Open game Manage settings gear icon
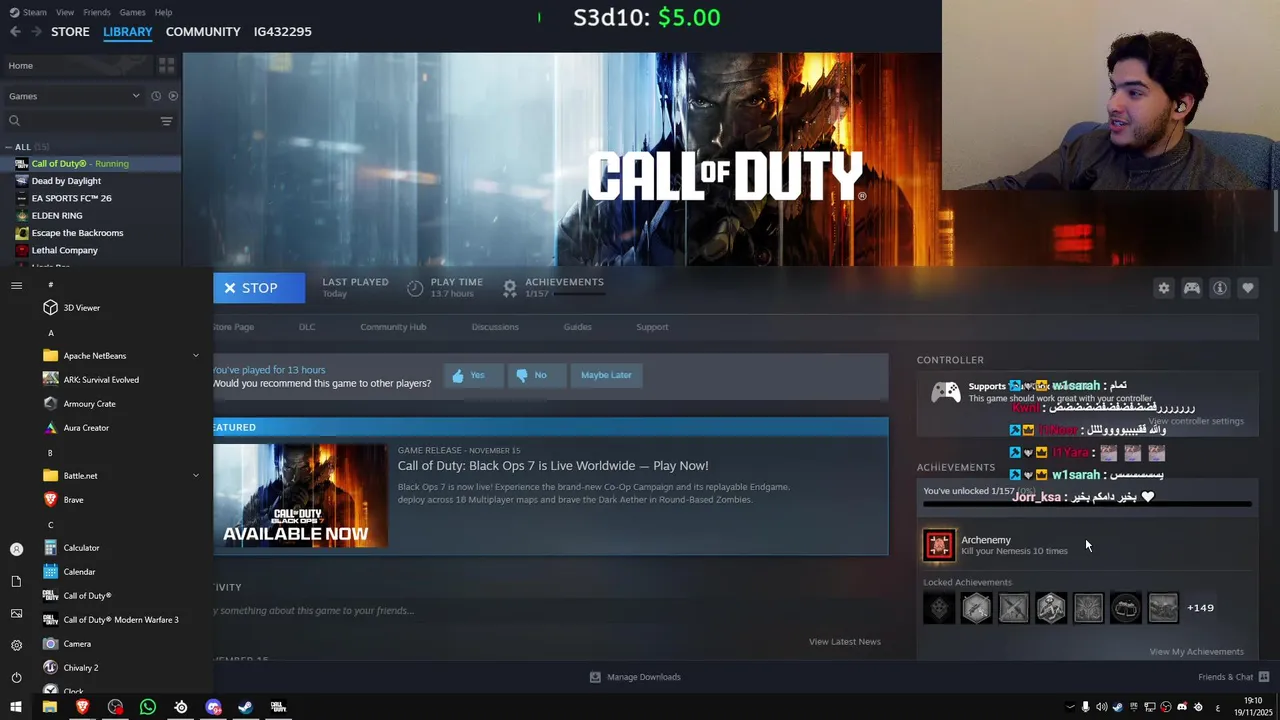 pos(1163,288)
